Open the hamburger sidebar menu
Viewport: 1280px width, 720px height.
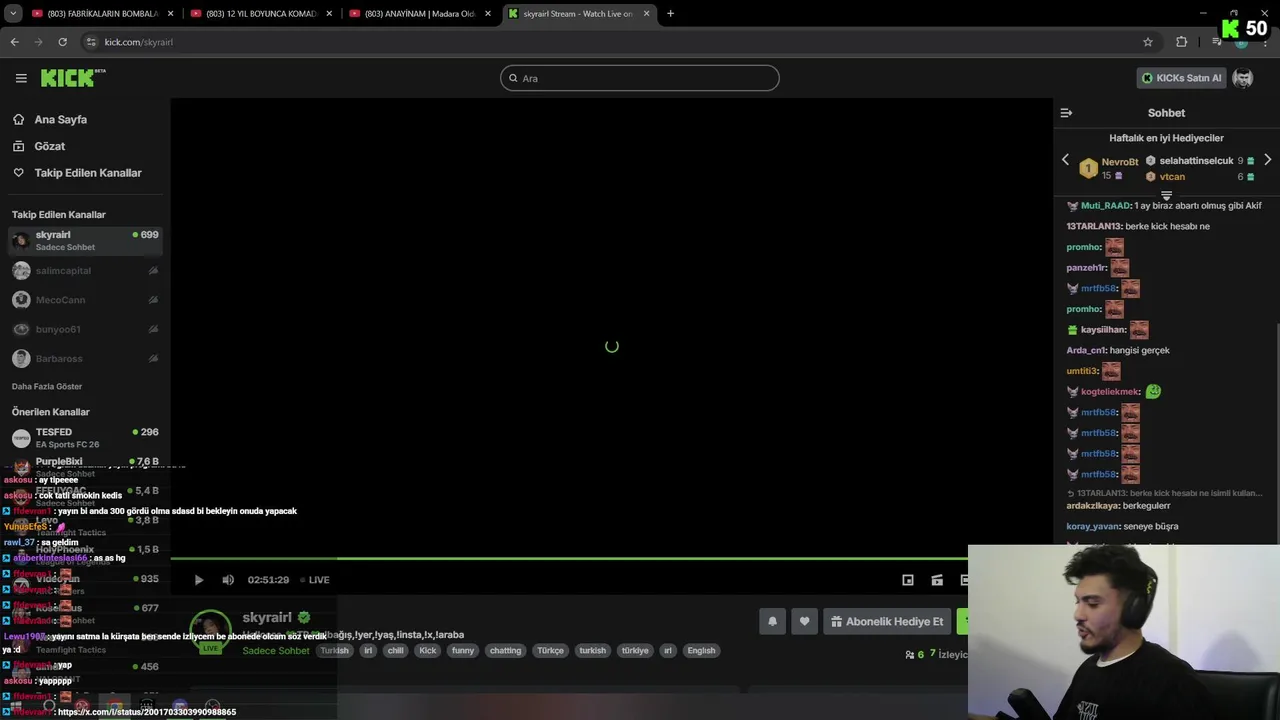pos(21,78)
